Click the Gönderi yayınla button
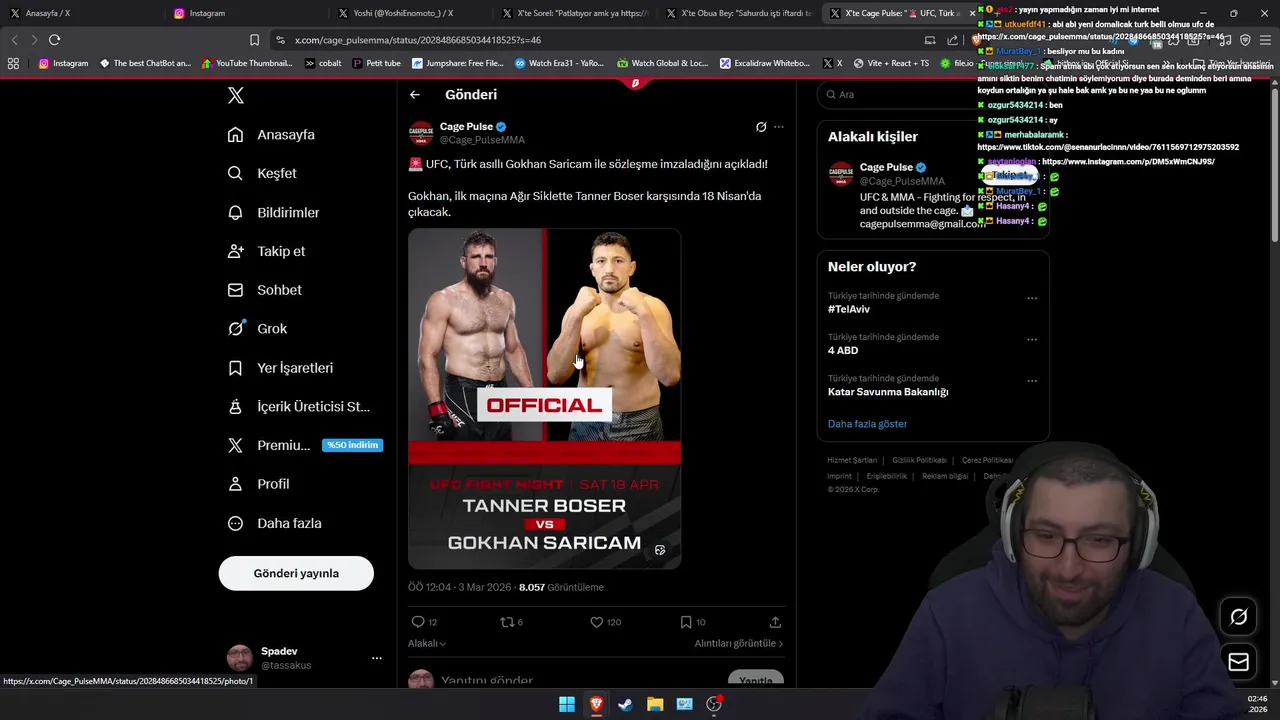 tap(296, 574)
